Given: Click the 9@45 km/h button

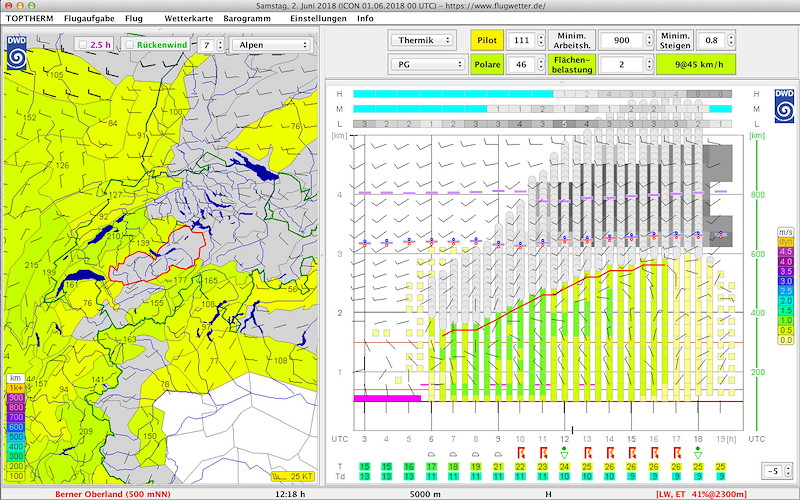Looking at the screenshot, I should [696, 64].
